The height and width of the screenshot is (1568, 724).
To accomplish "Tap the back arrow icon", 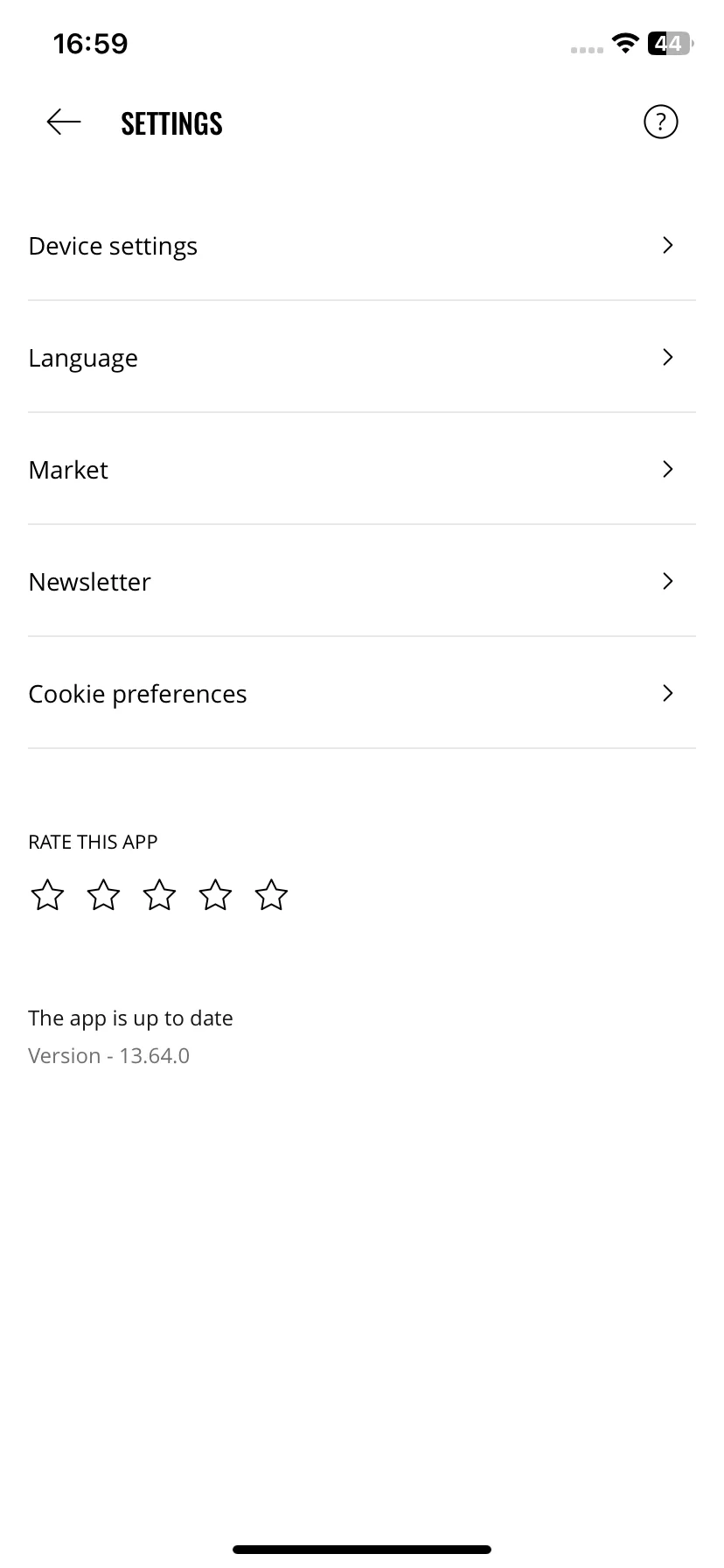I will coord(64,122).
